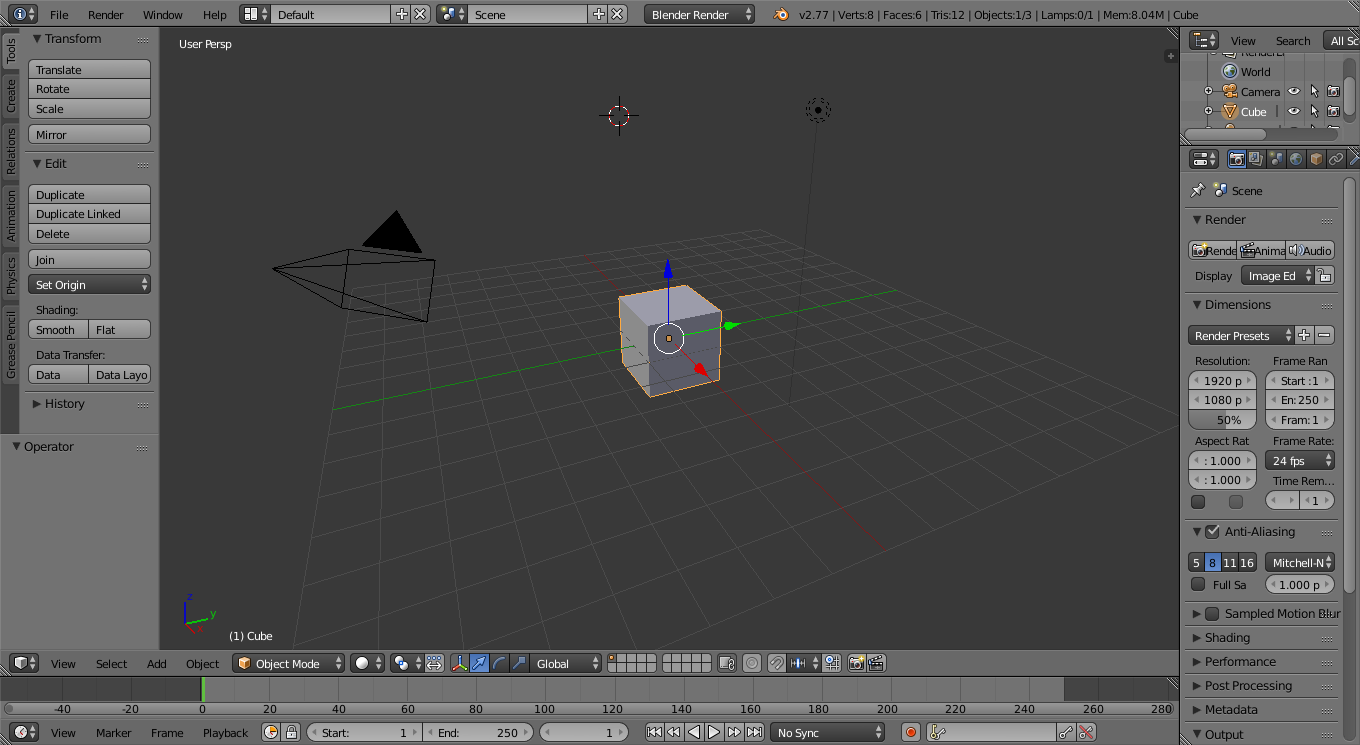Open the pivot point selector
Viewport: 1360px width, 745px height.
[x=407, y=663]
